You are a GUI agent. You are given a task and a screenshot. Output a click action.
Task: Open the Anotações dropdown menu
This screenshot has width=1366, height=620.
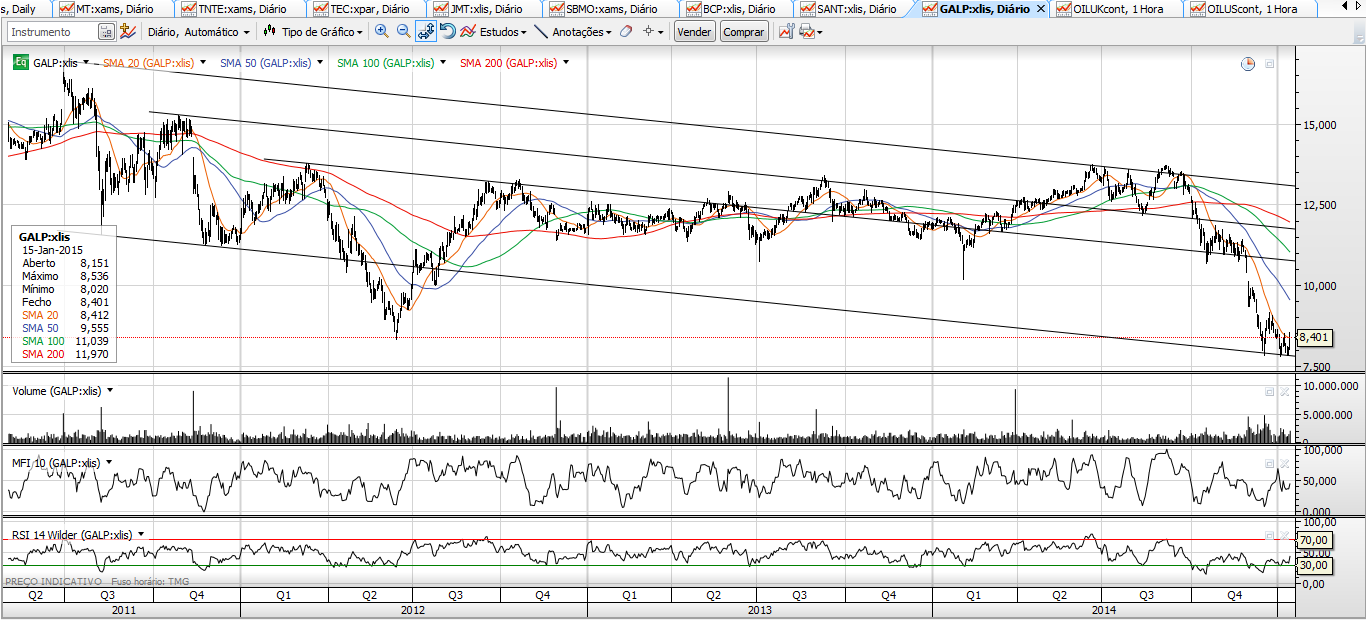(582, 32)
